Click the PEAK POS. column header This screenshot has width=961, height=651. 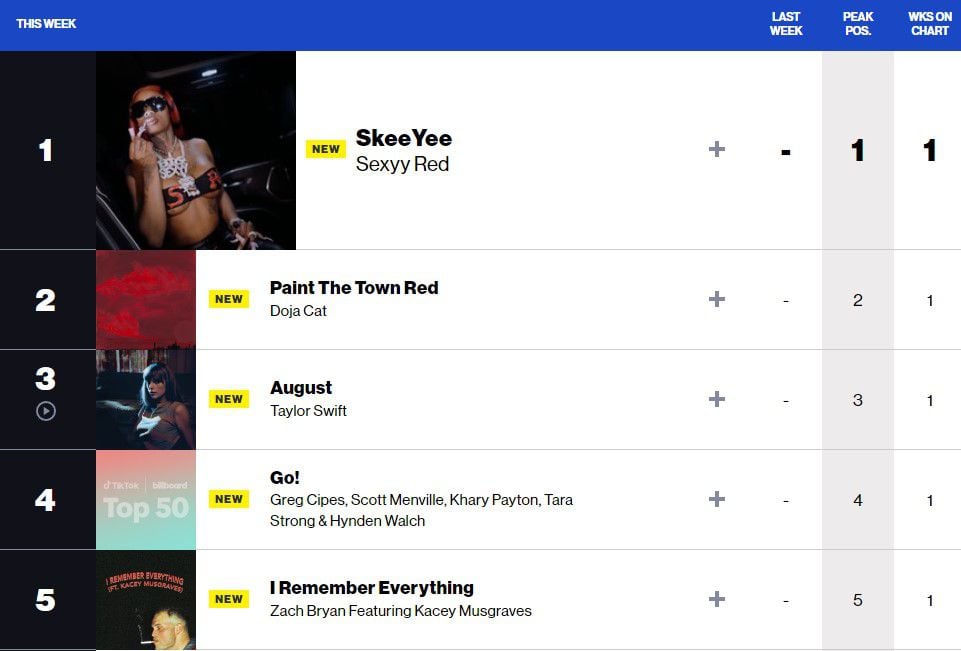858,24
